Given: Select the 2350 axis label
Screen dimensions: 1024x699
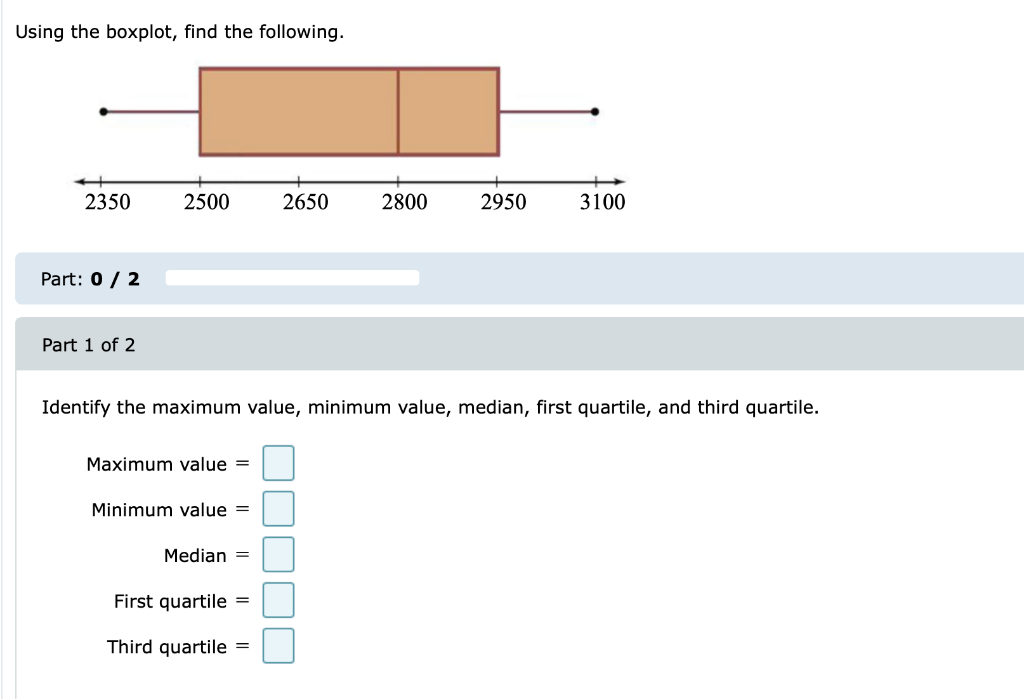Looking at the screenshot, I should (x=108, y=201).
